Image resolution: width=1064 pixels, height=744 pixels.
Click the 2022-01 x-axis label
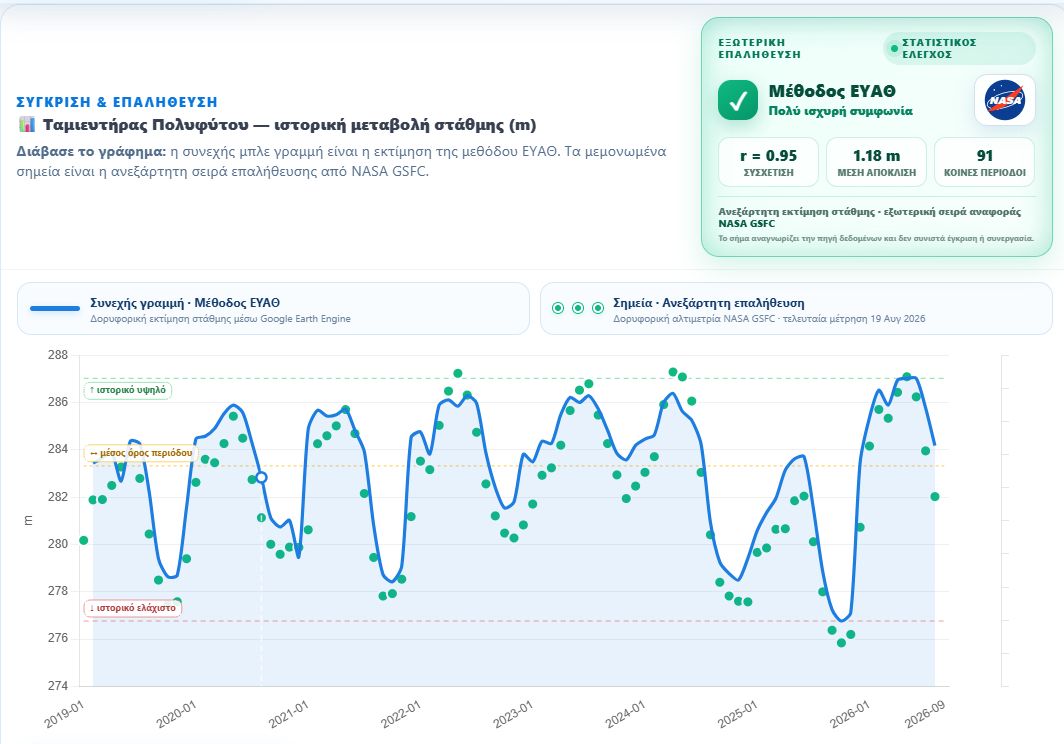tap(400, 714)
